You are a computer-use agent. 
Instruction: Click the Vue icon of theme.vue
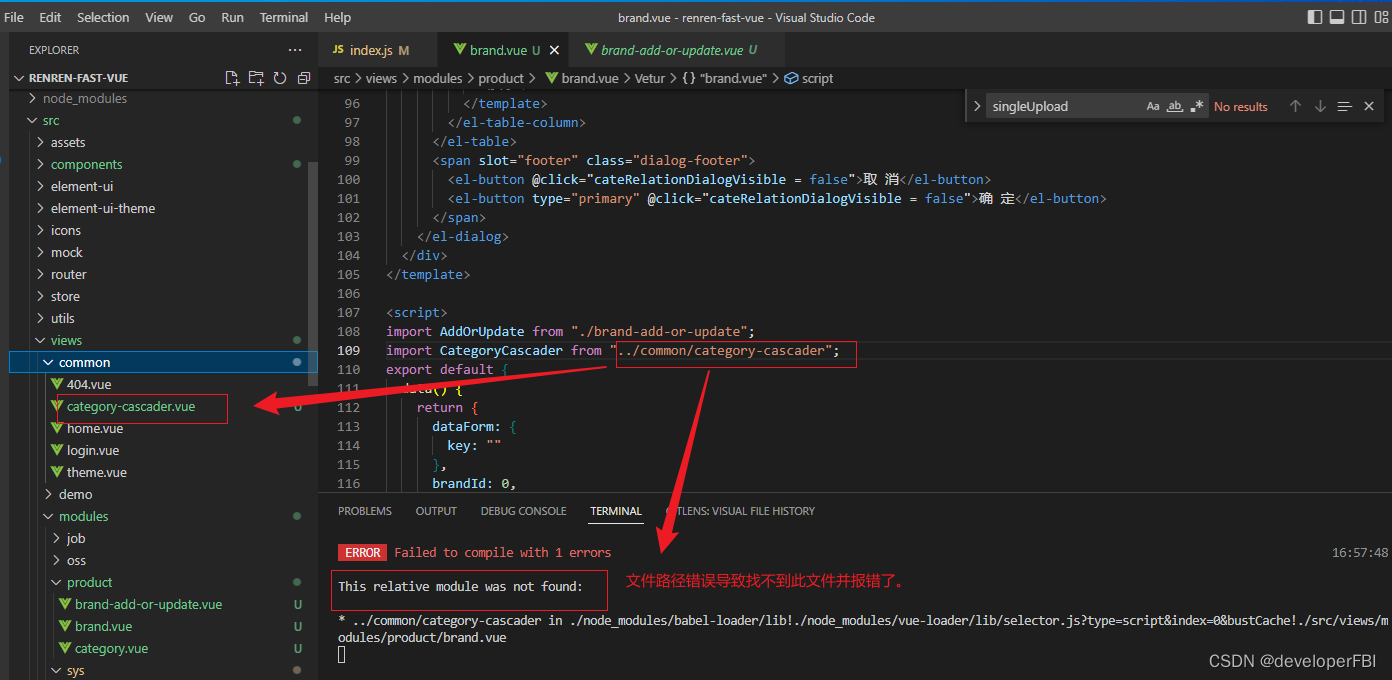click(58, 472)
